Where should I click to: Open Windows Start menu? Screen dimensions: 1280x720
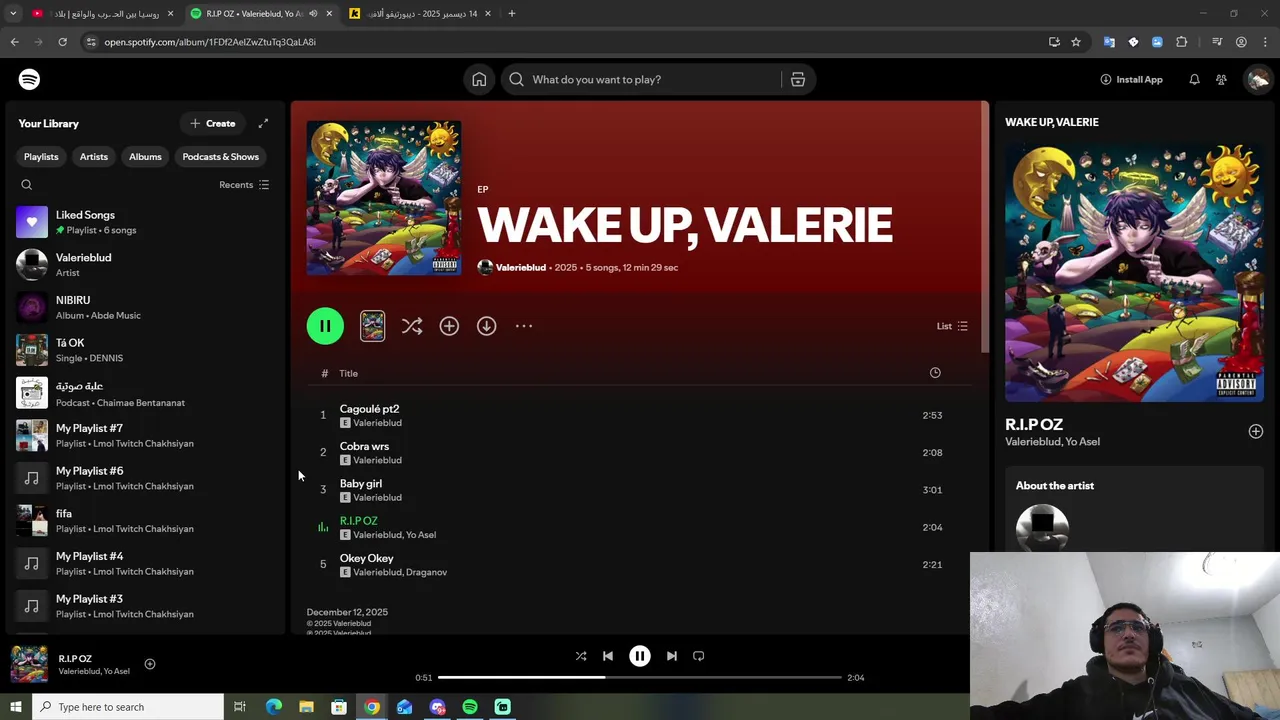pos(16,707)
